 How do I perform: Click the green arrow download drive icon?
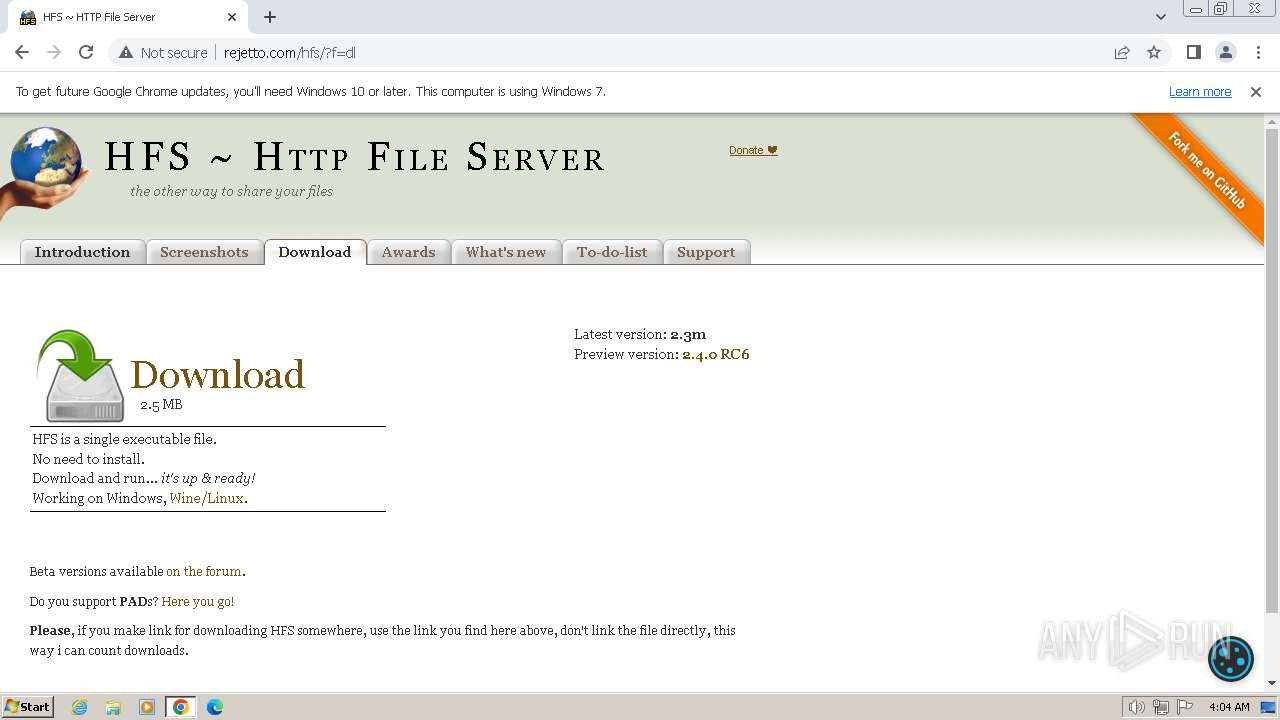tap(80, 375)
